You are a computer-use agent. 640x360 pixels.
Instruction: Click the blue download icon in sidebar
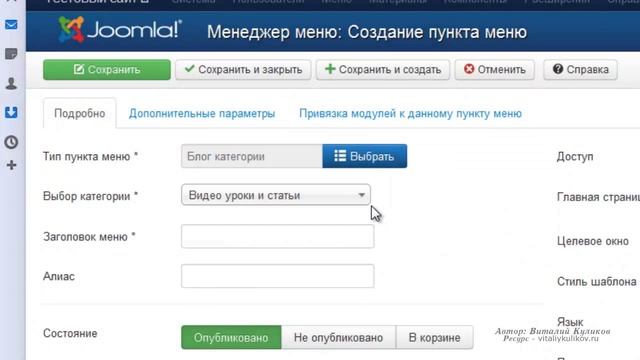click(x=11, y=112)
